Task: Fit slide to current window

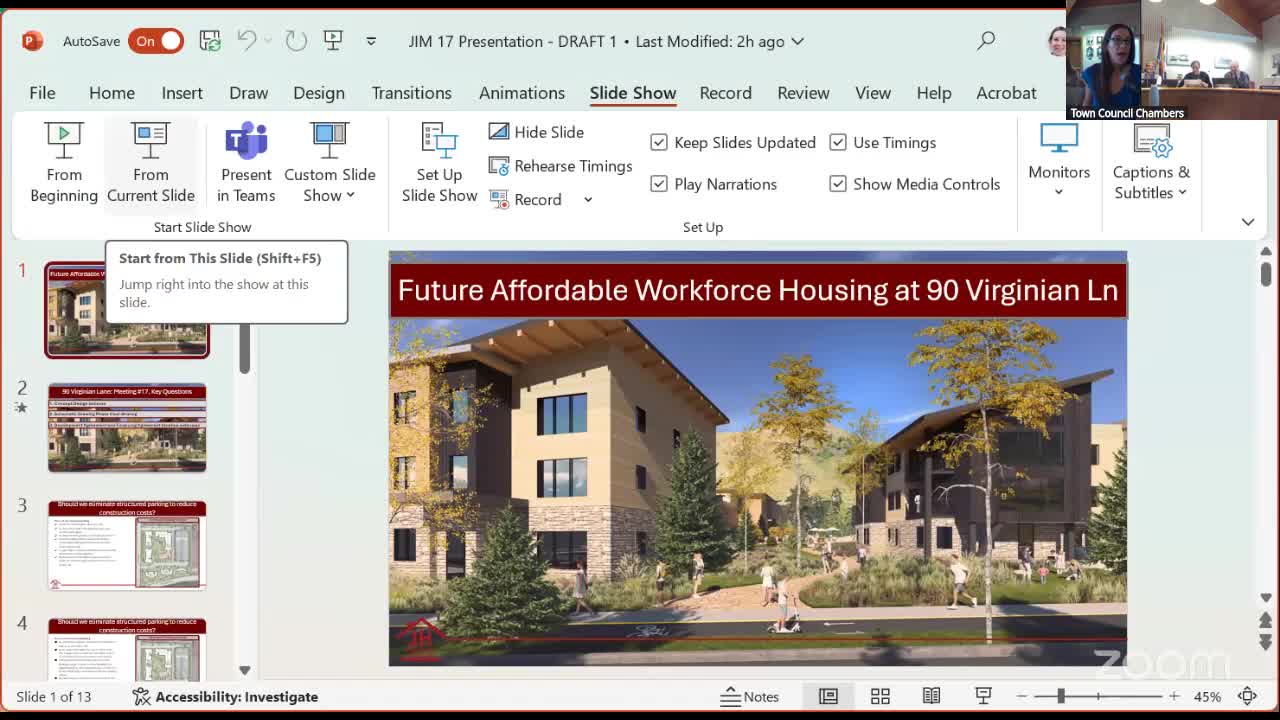Action: 1247,696
